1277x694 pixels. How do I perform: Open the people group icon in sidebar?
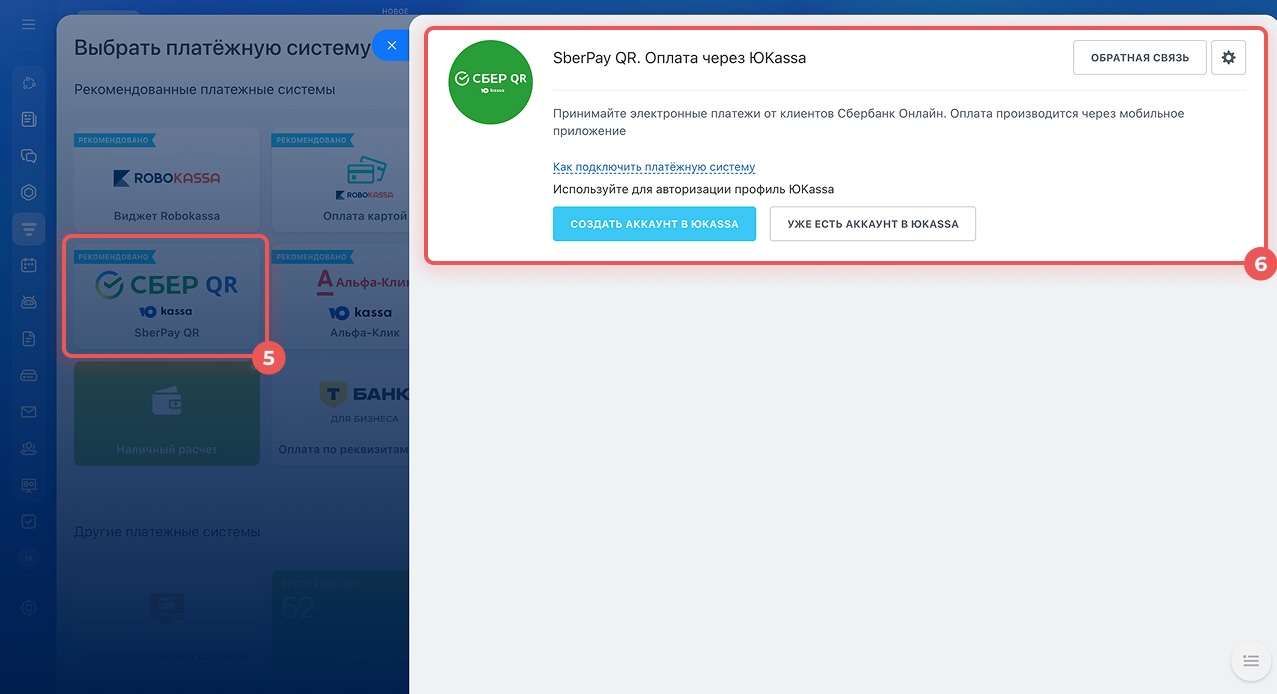[x=28, y=448]
